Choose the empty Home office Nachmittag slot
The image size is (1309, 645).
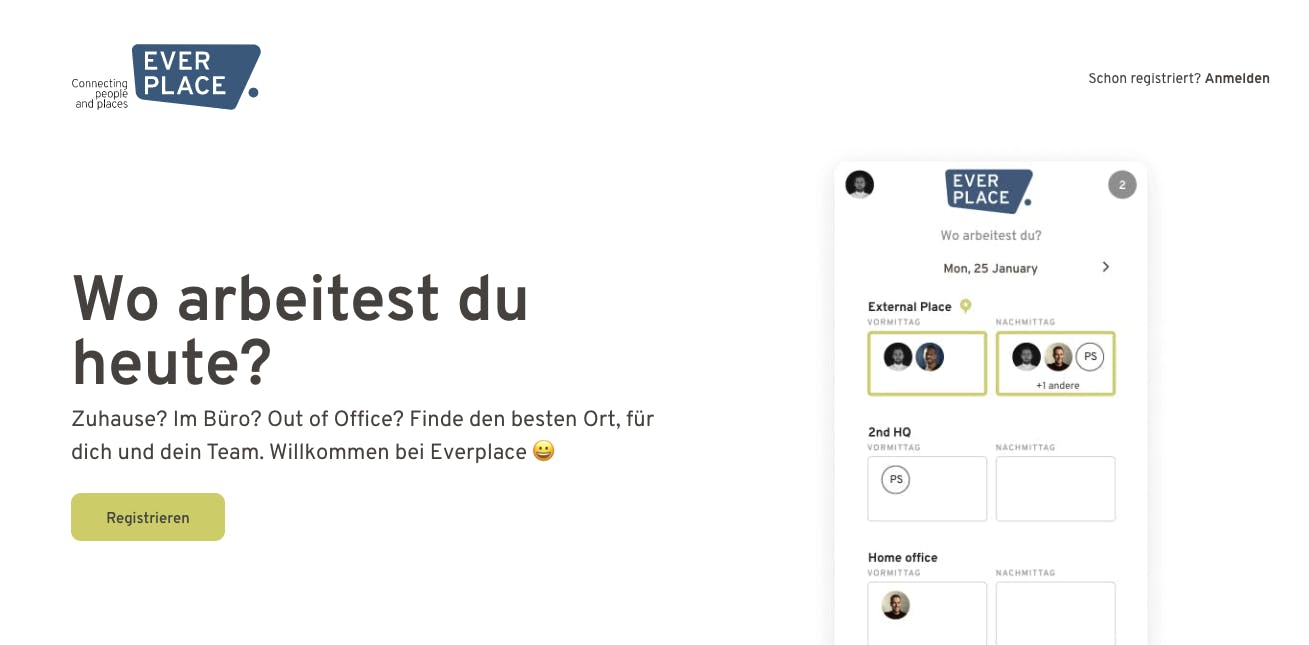click(1055, 613)
